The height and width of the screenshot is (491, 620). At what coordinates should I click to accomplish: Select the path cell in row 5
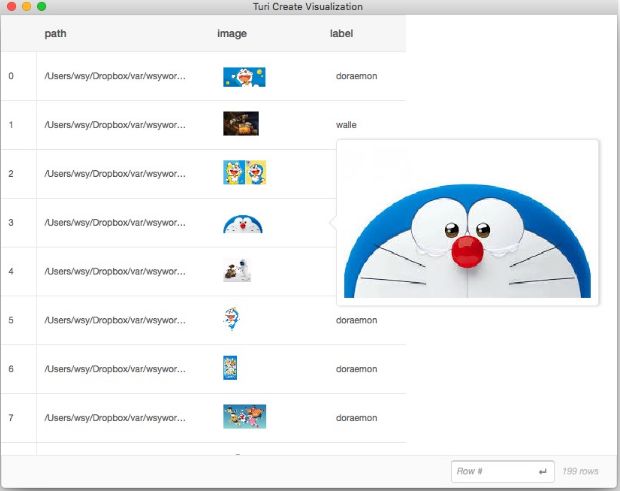coord(115,320)
